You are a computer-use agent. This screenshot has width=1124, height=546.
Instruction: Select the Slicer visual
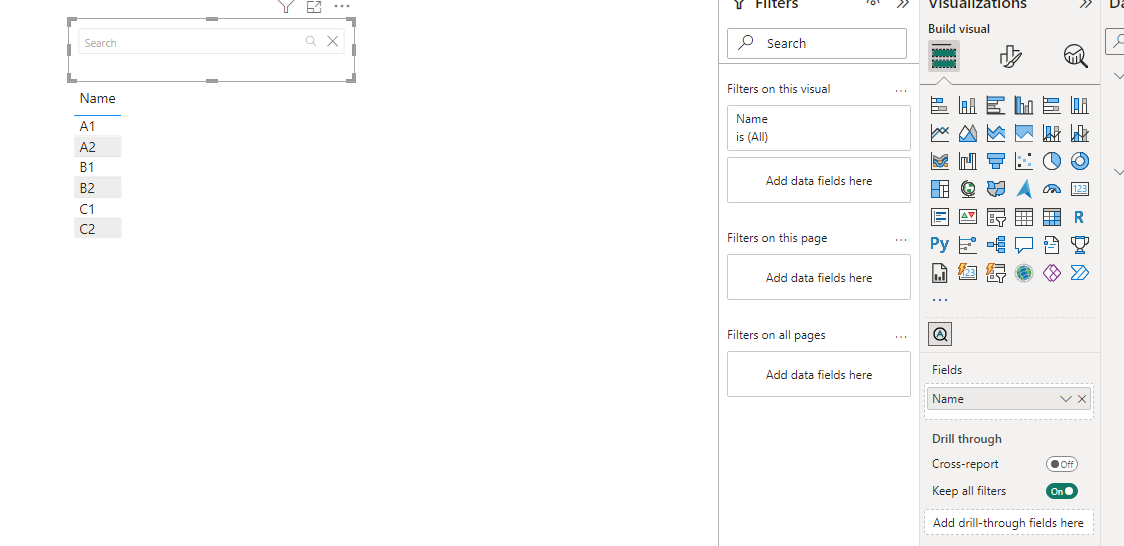[996, 216]
